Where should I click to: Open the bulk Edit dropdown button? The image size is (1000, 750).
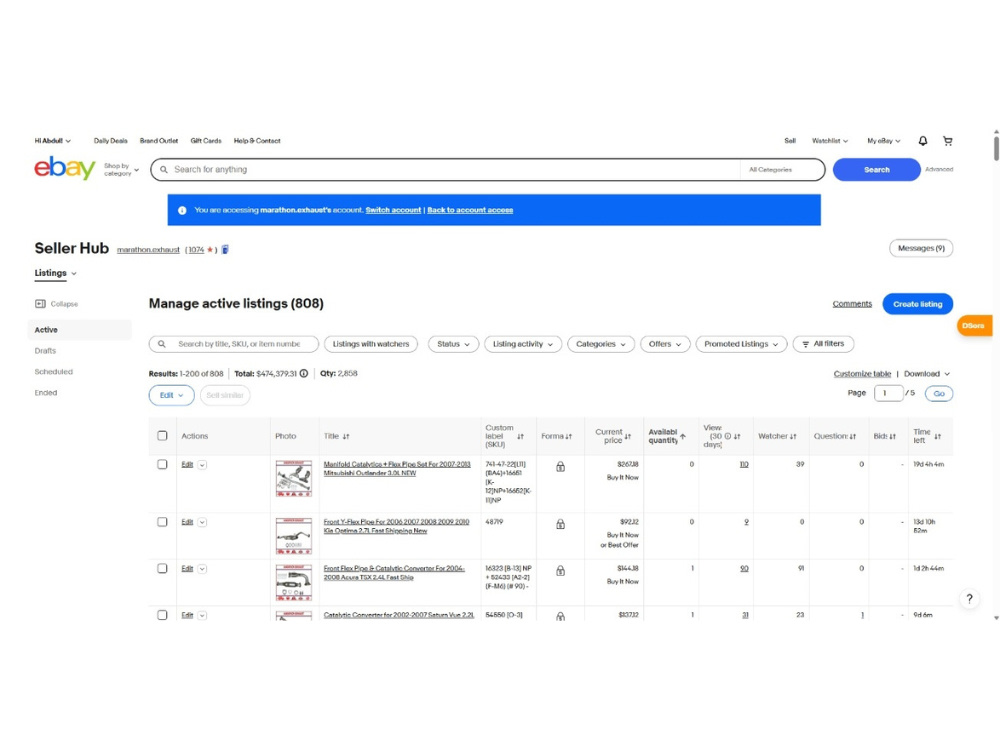172,395
